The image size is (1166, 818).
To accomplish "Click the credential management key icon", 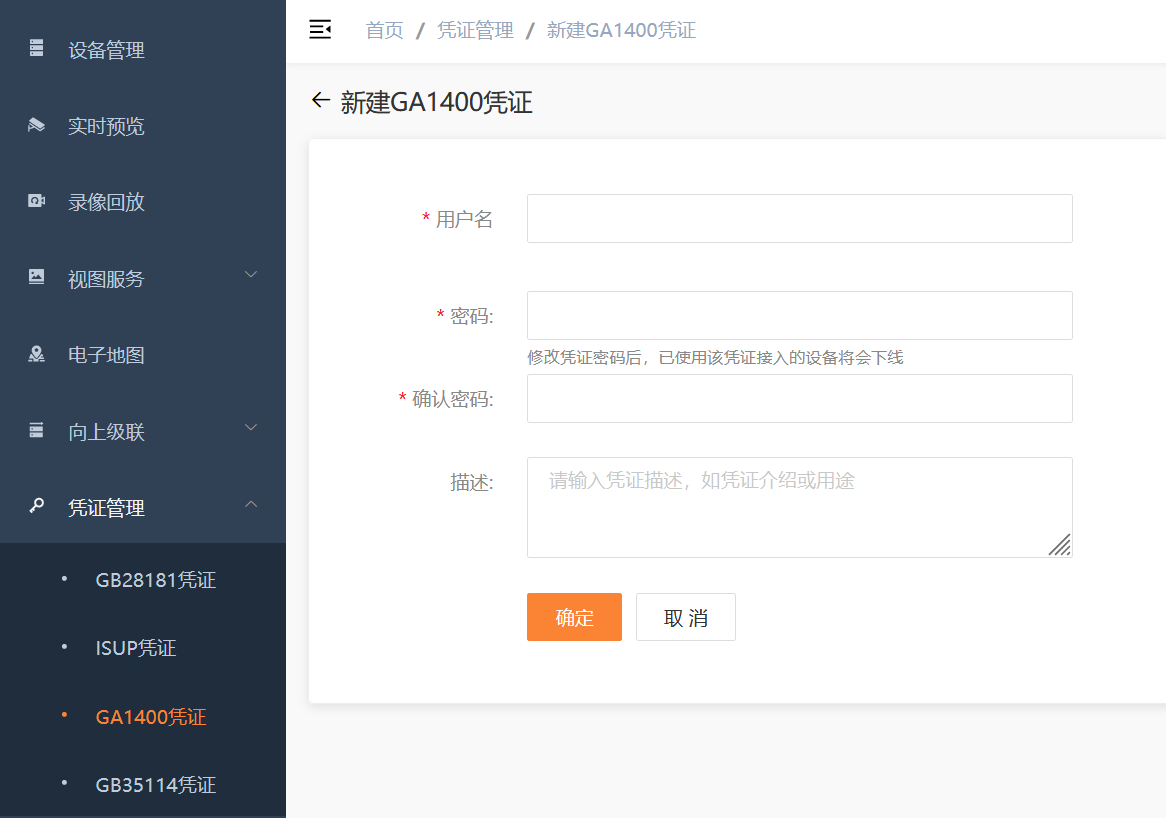I will [x=37, y=506].
